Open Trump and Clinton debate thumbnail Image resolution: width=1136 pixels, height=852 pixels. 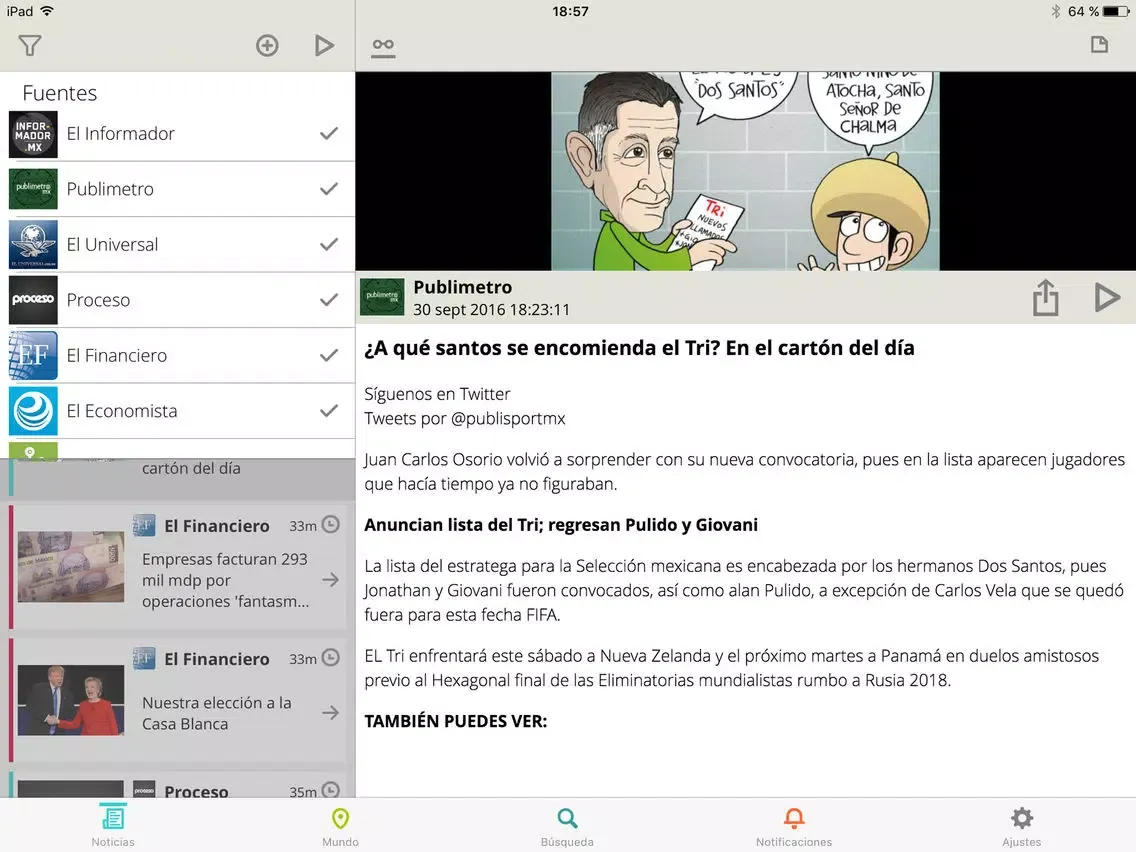click(71, 700)
